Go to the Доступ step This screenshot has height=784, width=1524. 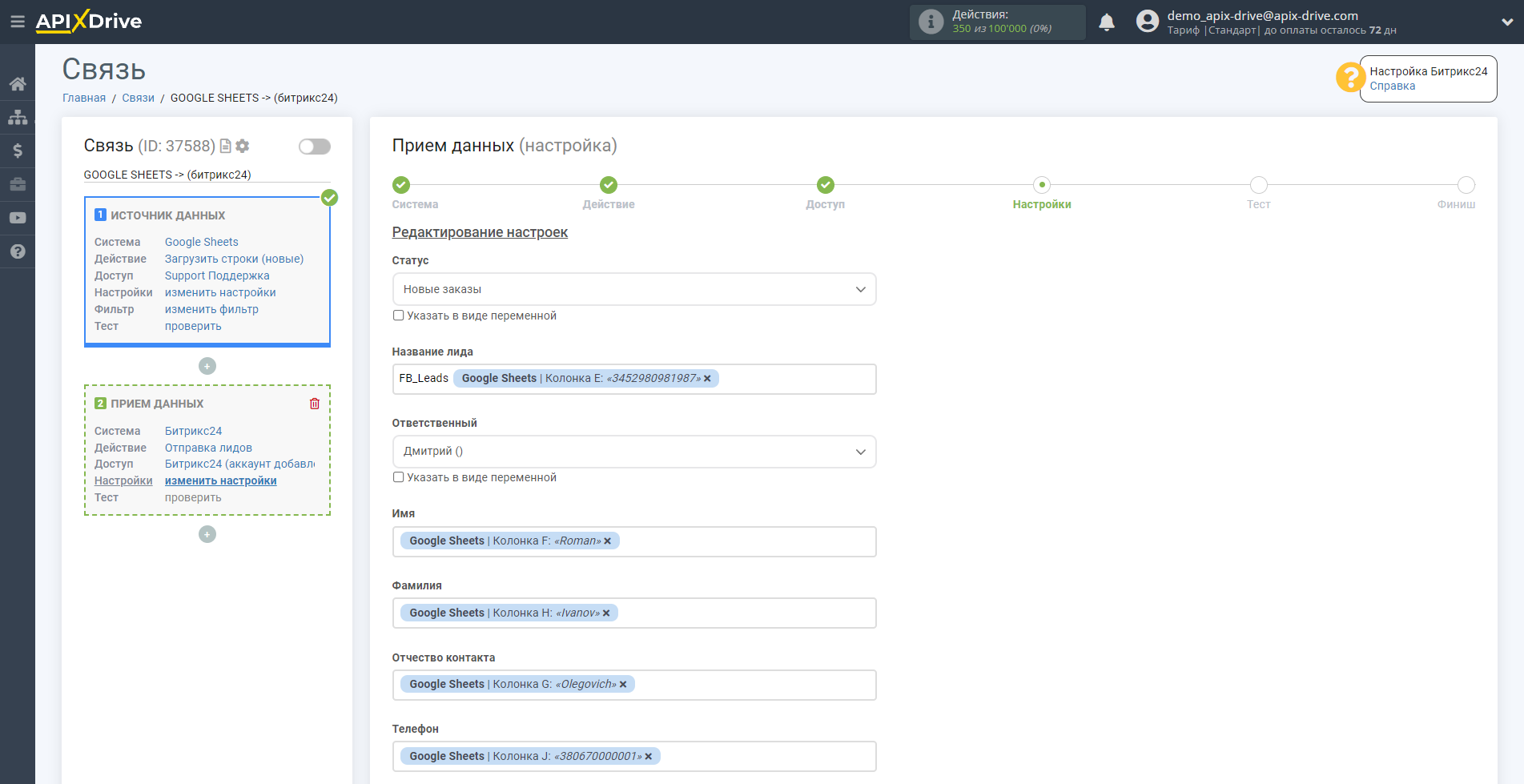pyautogui.click(x=826, y=185)
